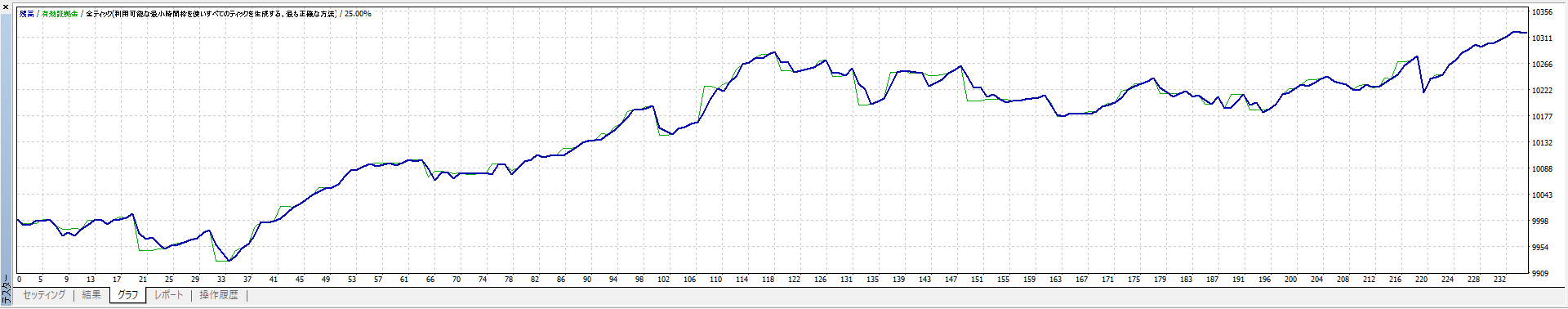Click trade number 118 on the horizontal axis

pyautogui.click(x=768, y=280)
